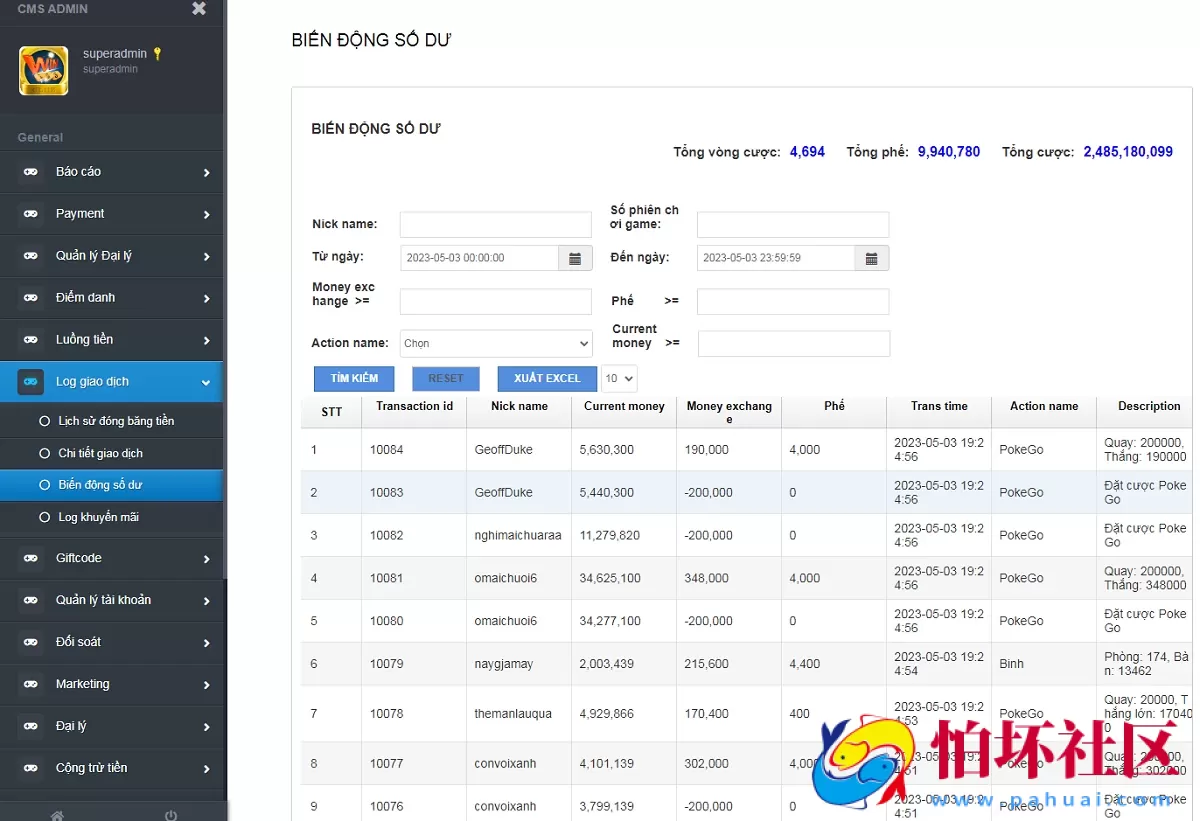Open the page size selector showing 10

pos(618,378)
